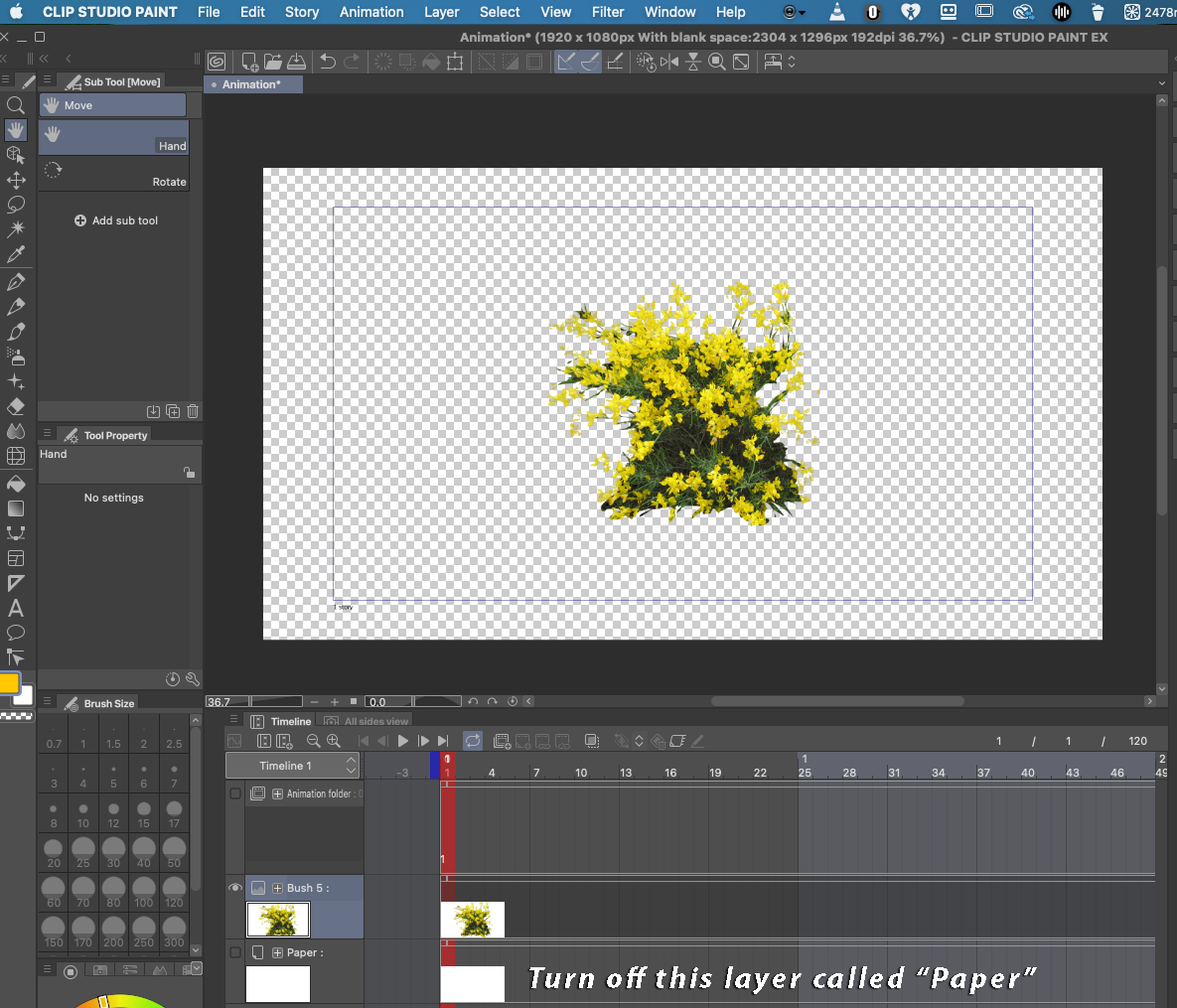Screen dimensions: 1177x1008
Task: Add a new animation folder in timeline
Action: click(503, 741)
